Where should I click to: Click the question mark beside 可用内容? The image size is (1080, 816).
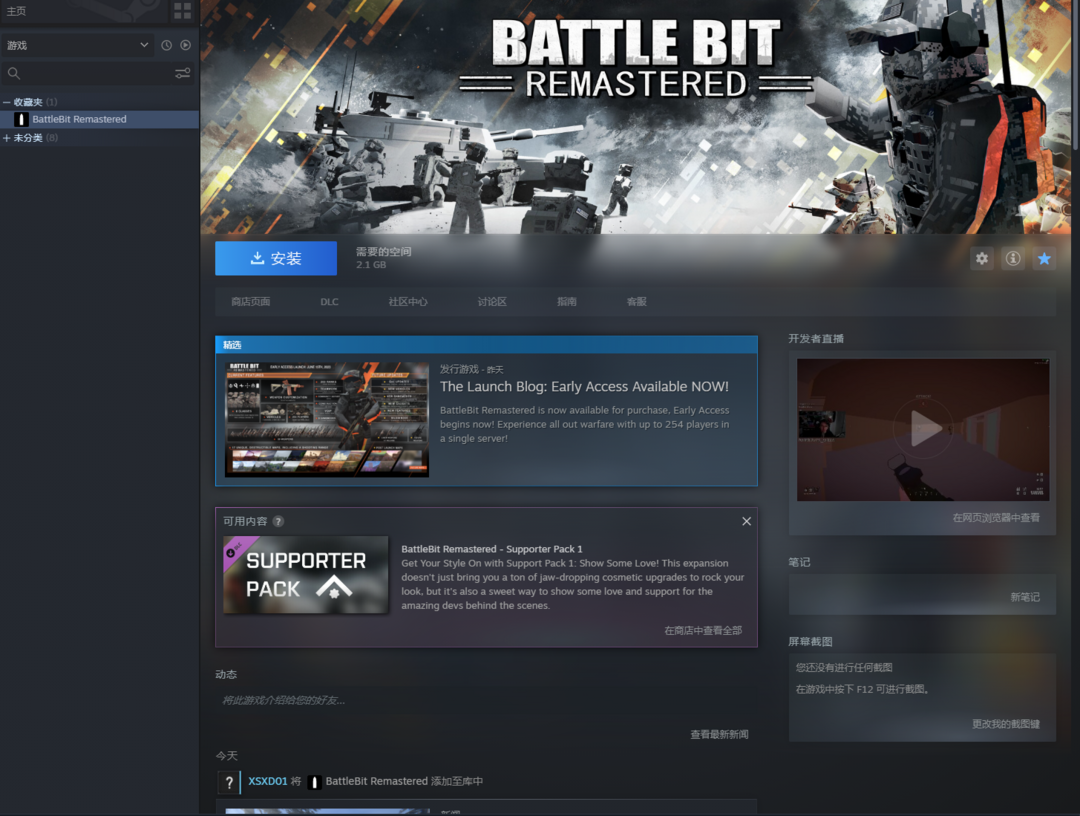pyautogui.click(x=278, y=521)
